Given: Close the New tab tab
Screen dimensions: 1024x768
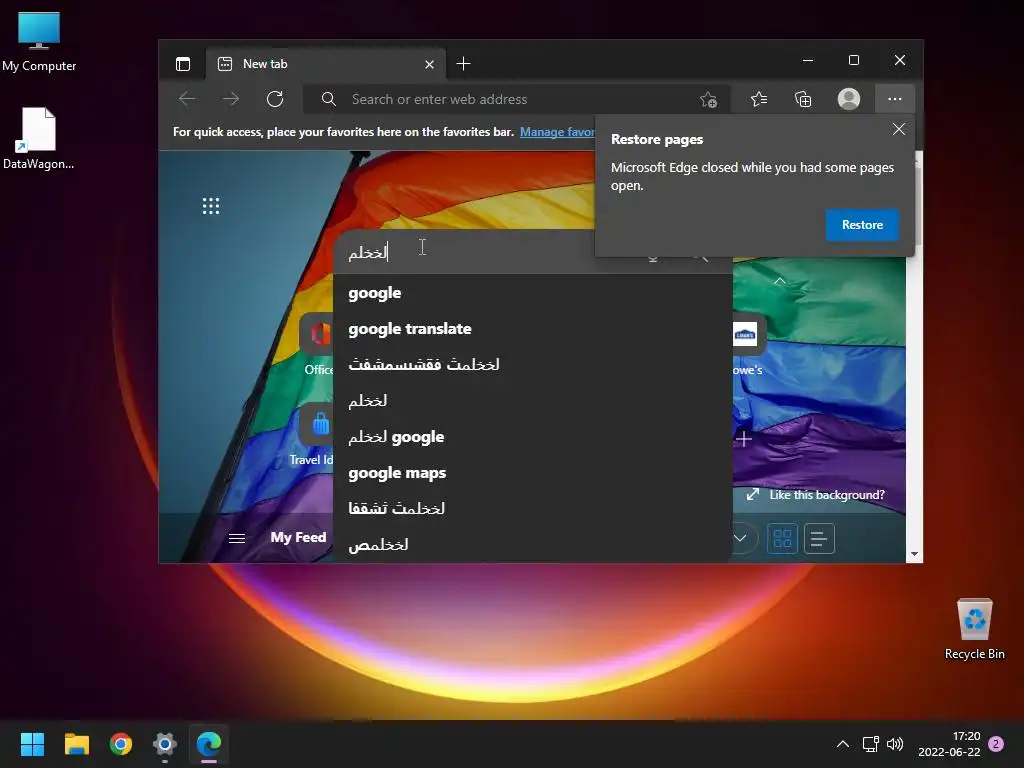Looking at the screenshot, I should click(429, 65).
